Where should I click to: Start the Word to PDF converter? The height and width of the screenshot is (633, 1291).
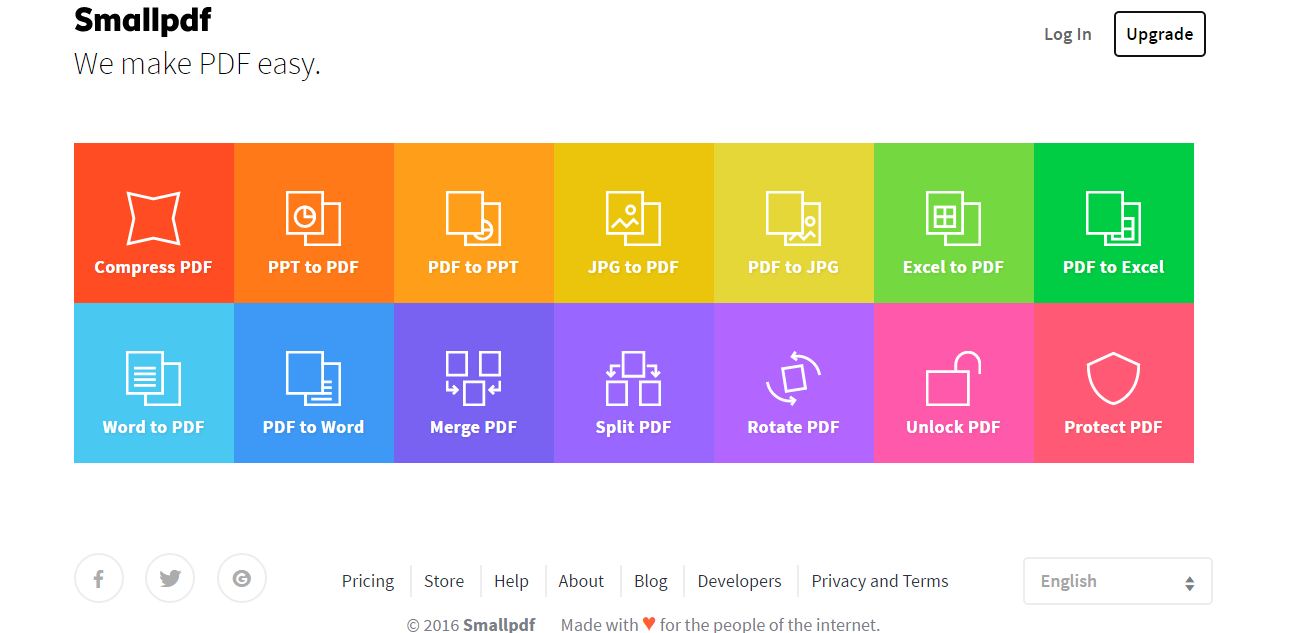154,383
